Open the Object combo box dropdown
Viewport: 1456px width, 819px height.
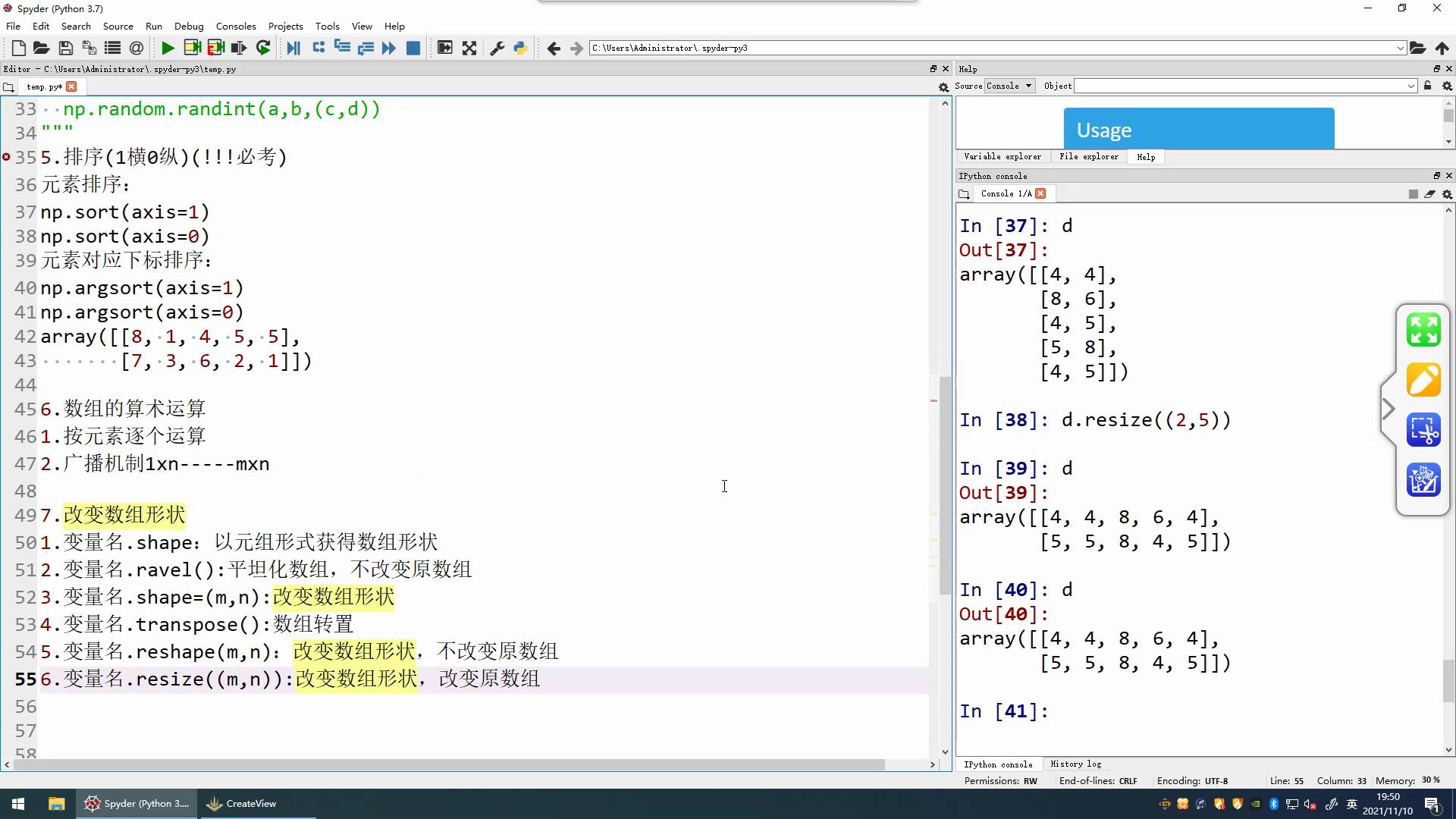(1410, 86)
